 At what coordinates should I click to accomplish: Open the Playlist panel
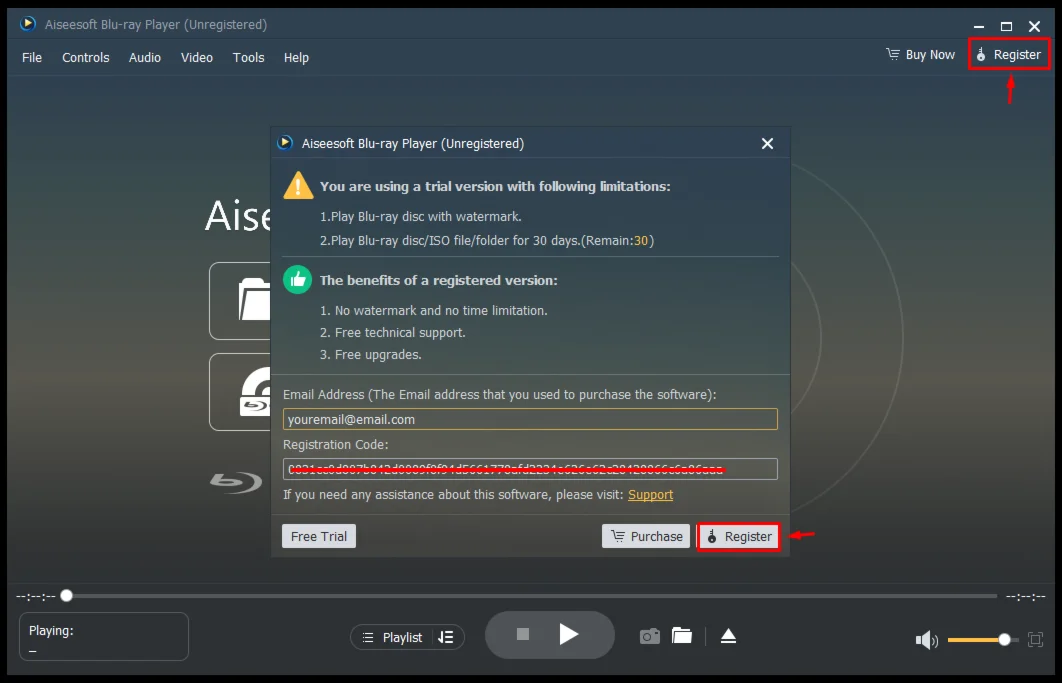click(x=392, y=637)
